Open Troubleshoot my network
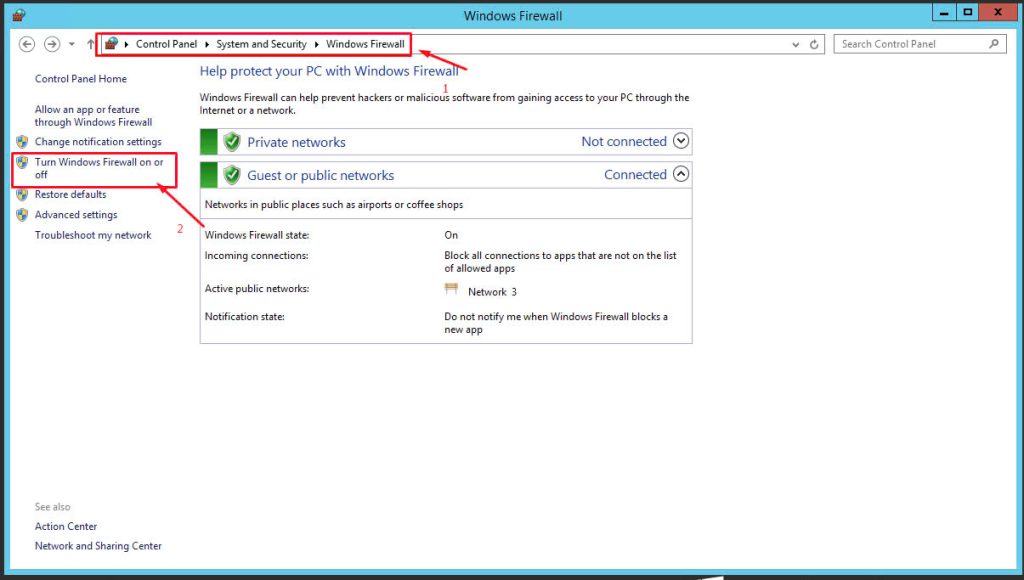This screenshot has height=580, width=1024. tap(93, 234)
